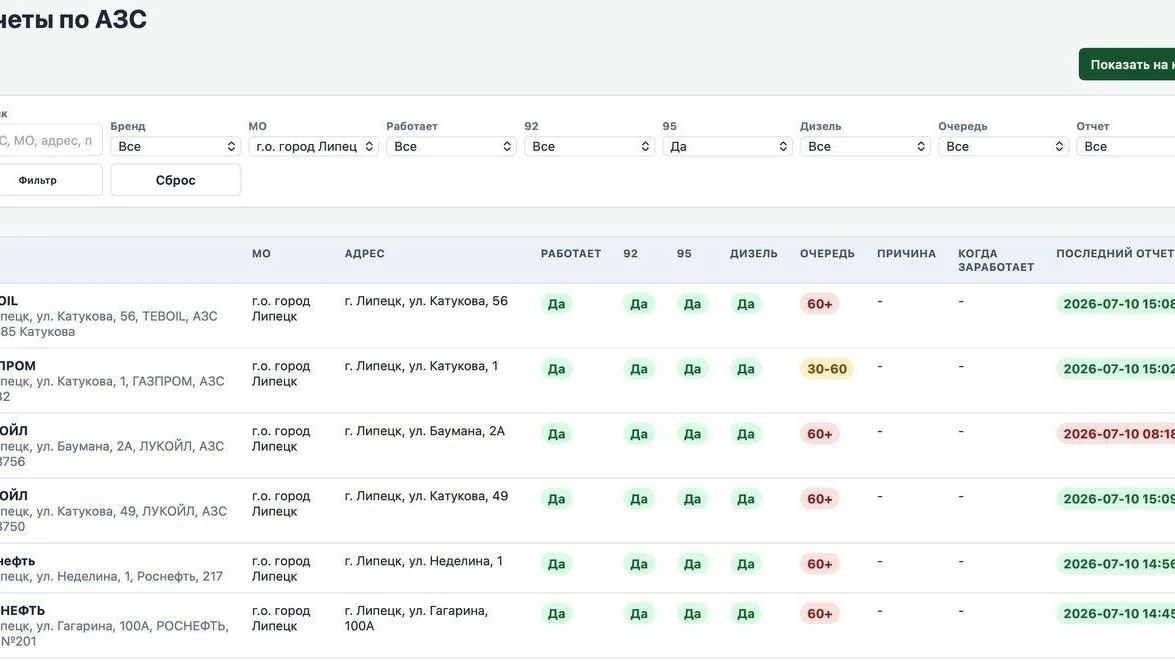Viewport: 1175px width, 661px height.
Task: Click the МО column header
Action: pyautogui.click(x=261, y=253)
